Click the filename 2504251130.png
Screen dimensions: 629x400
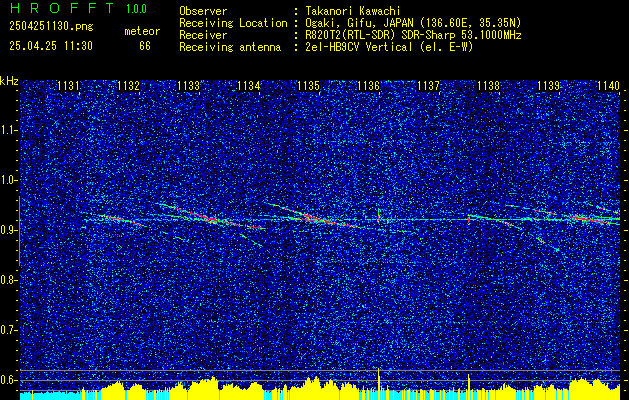coord(51,27)
